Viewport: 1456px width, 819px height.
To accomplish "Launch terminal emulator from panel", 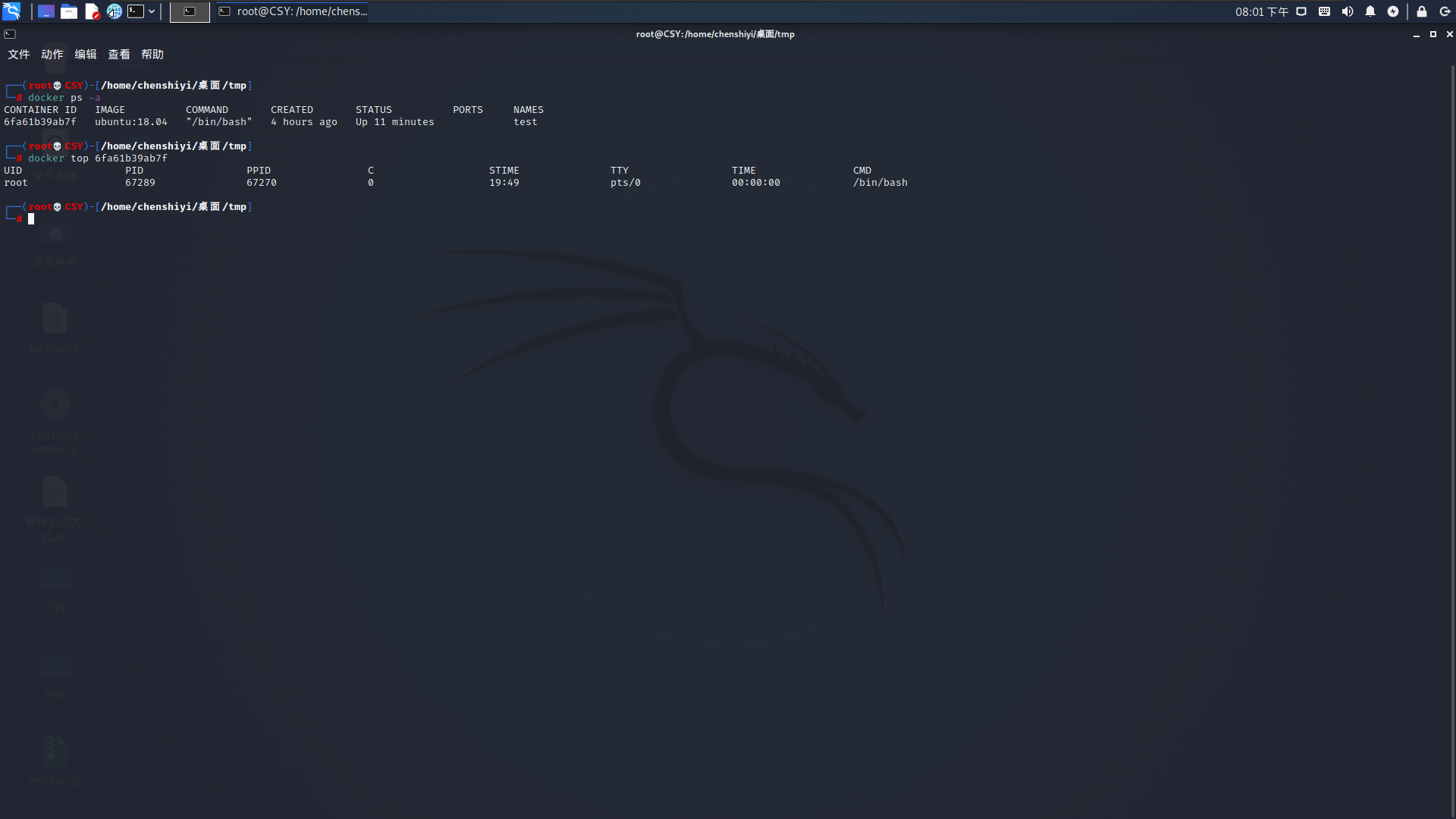I will coord(136,11).
